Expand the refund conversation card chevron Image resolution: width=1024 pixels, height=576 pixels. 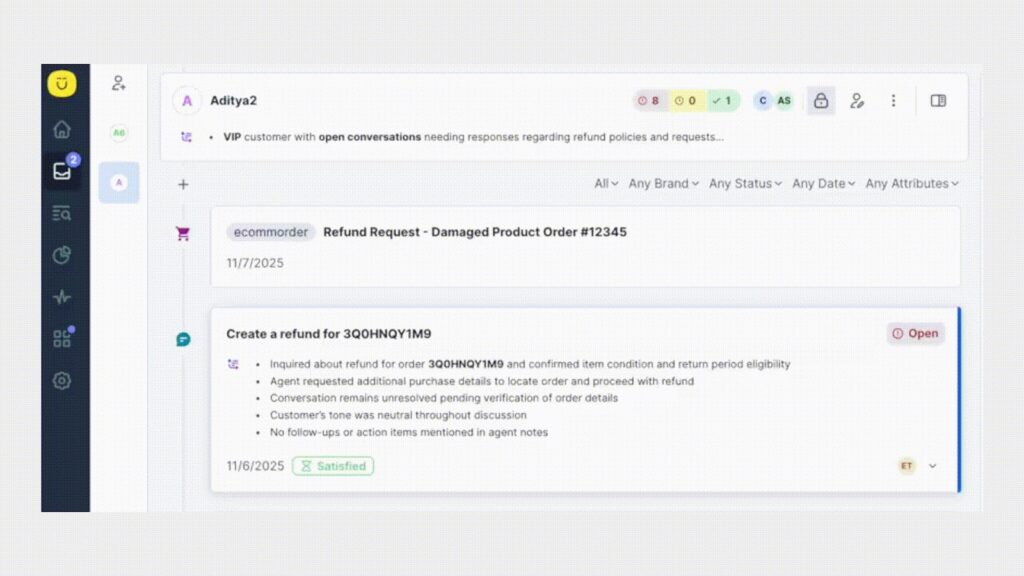coord(933,466)
